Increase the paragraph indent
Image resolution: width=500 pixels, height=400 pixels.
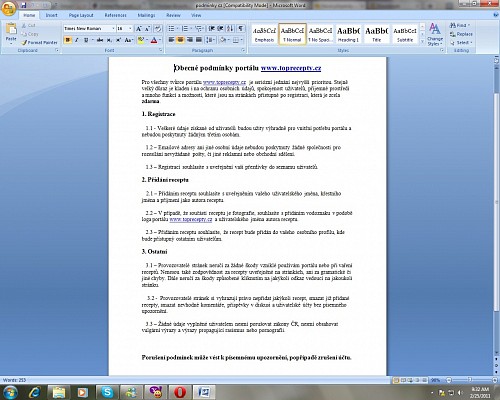click(220, 29)
